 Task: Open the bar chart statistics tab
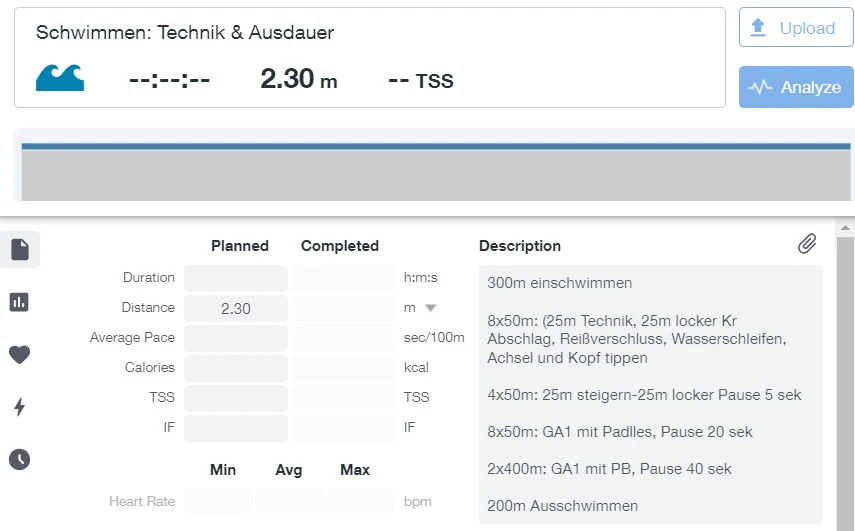pyautogui.click(x=19, y=301)
